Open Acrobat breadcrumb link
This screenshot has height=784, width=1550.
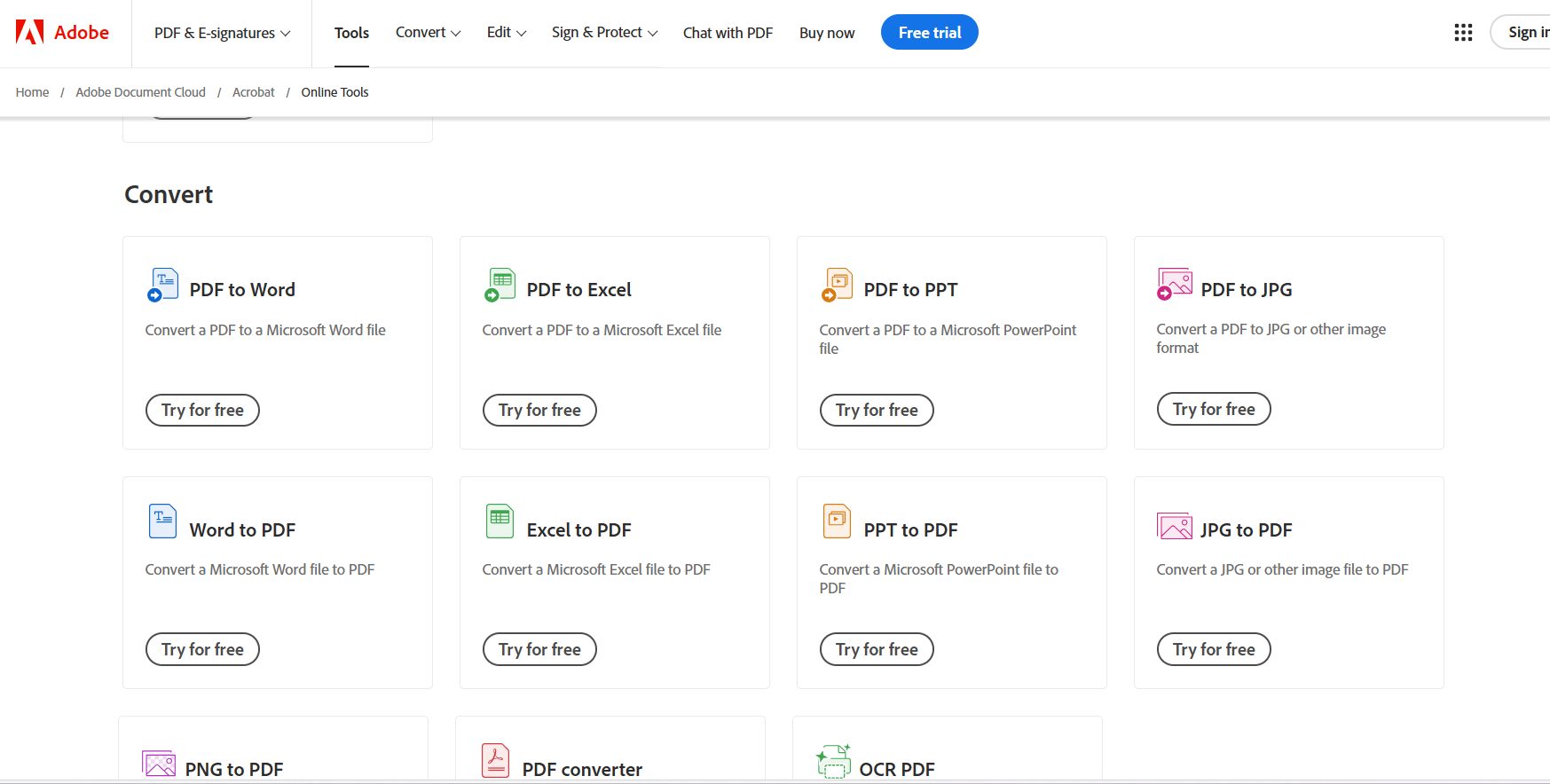click(253, 92)
